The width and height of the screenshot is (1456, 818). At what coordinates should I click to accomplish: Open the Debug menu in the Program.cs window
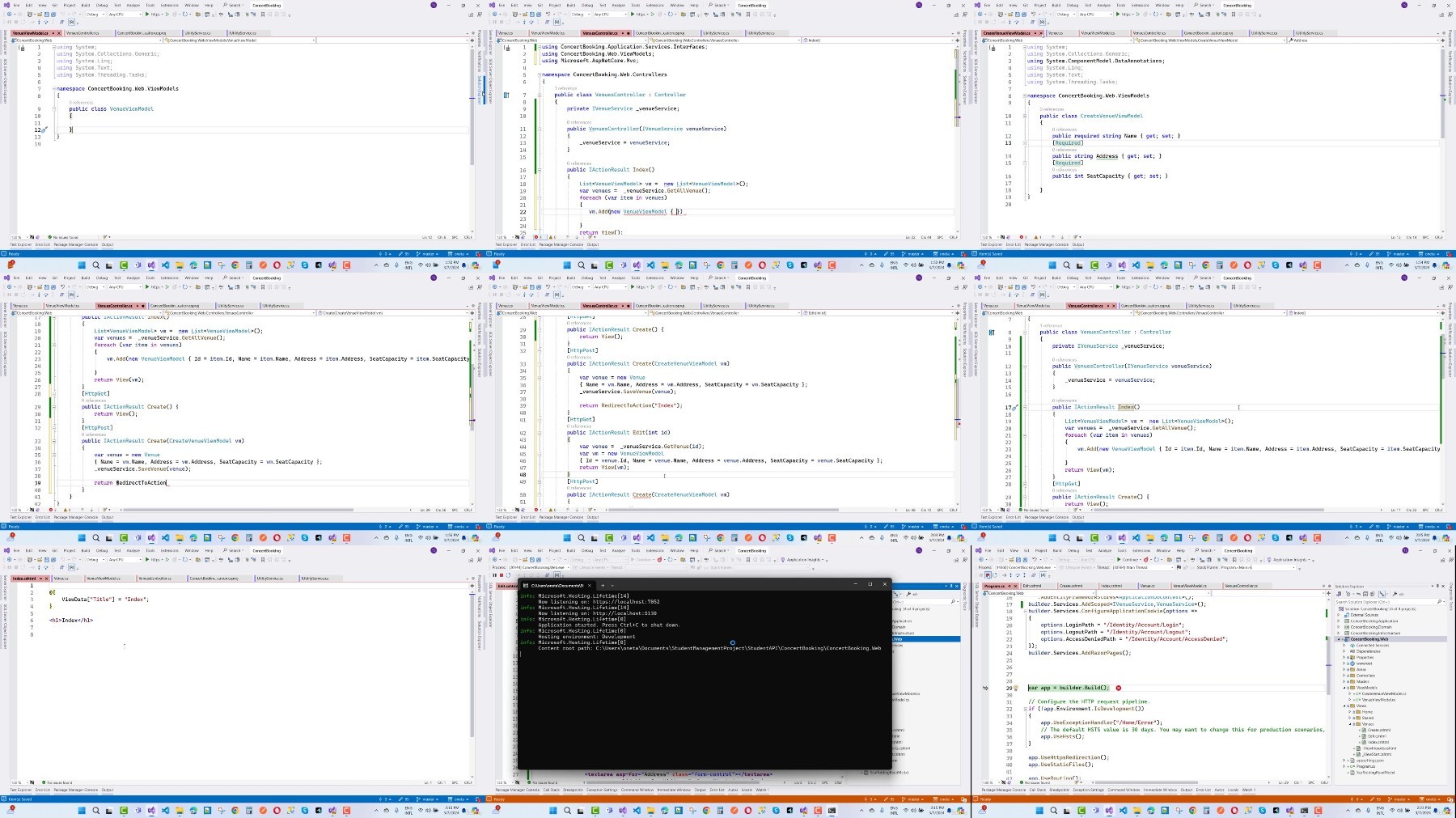(1073, 550)
